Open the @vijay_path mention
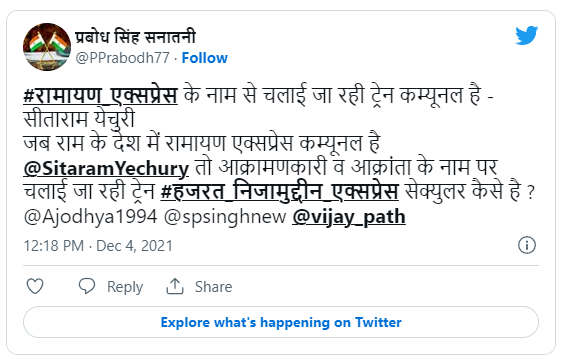The image size is (574, 362). [349, 217]
